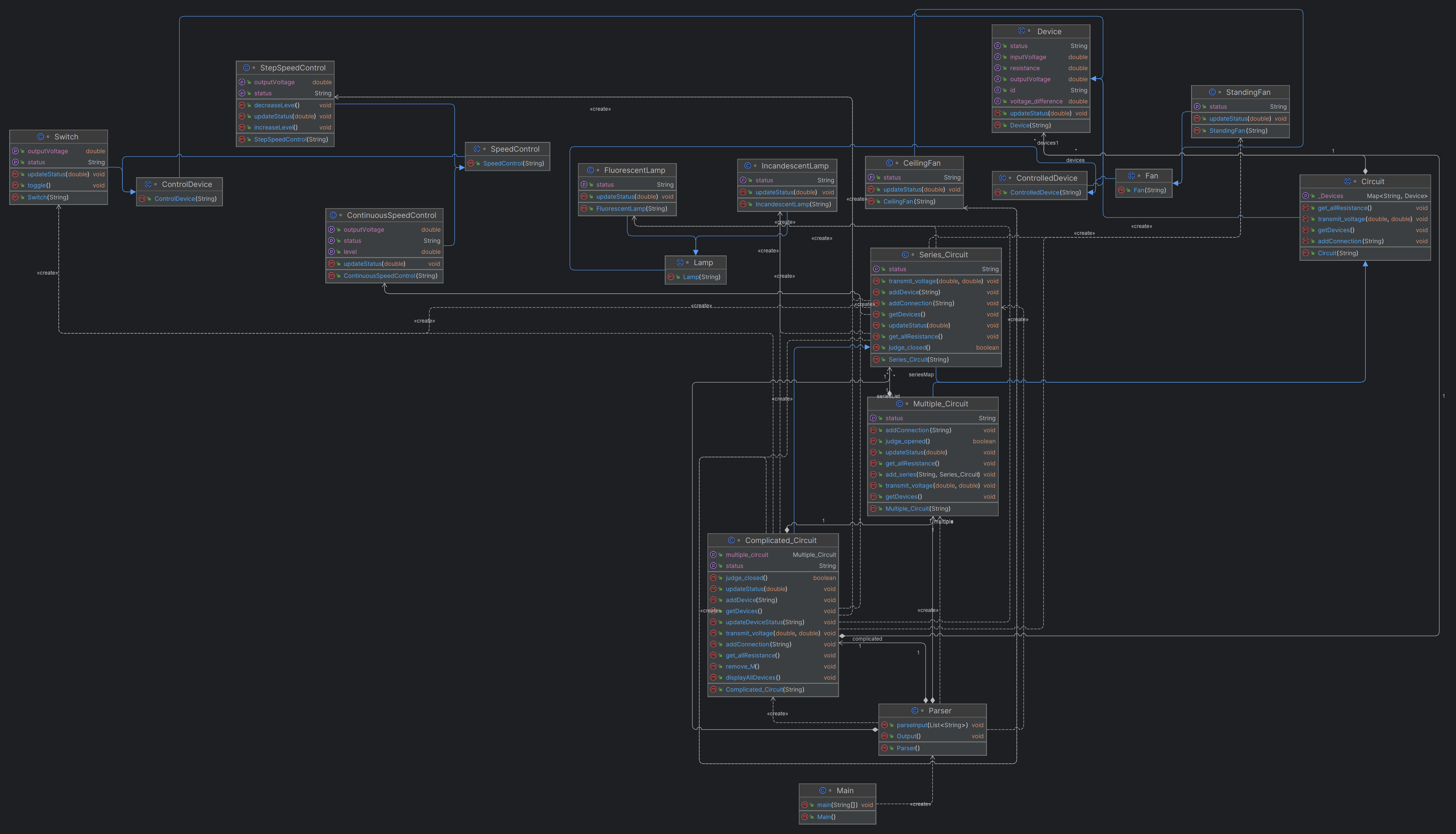The image size is (1456, 834).
Task: Select Parser() constructor row
Action: tap(933, 748)
